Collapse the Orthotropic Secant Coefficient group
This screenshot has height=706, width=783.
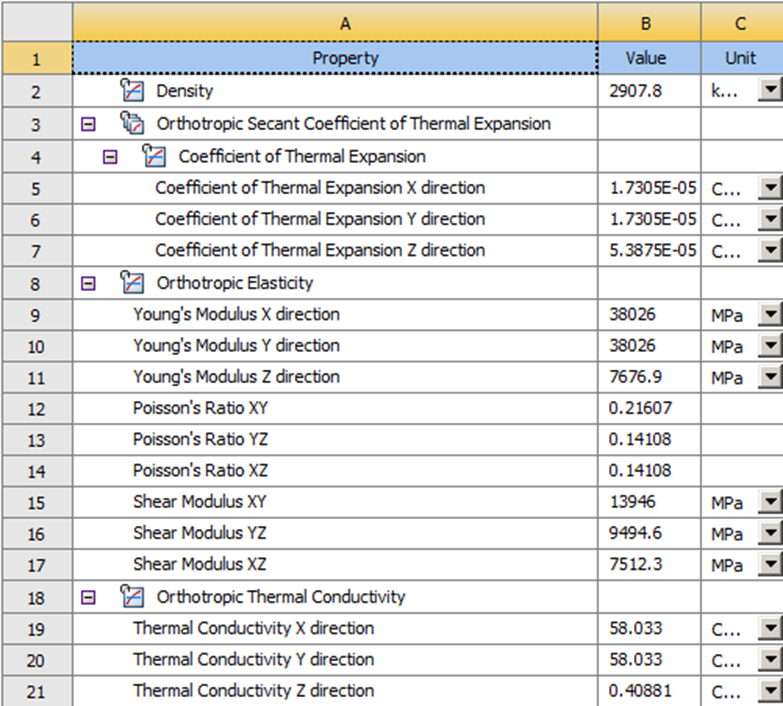[88, 124]
